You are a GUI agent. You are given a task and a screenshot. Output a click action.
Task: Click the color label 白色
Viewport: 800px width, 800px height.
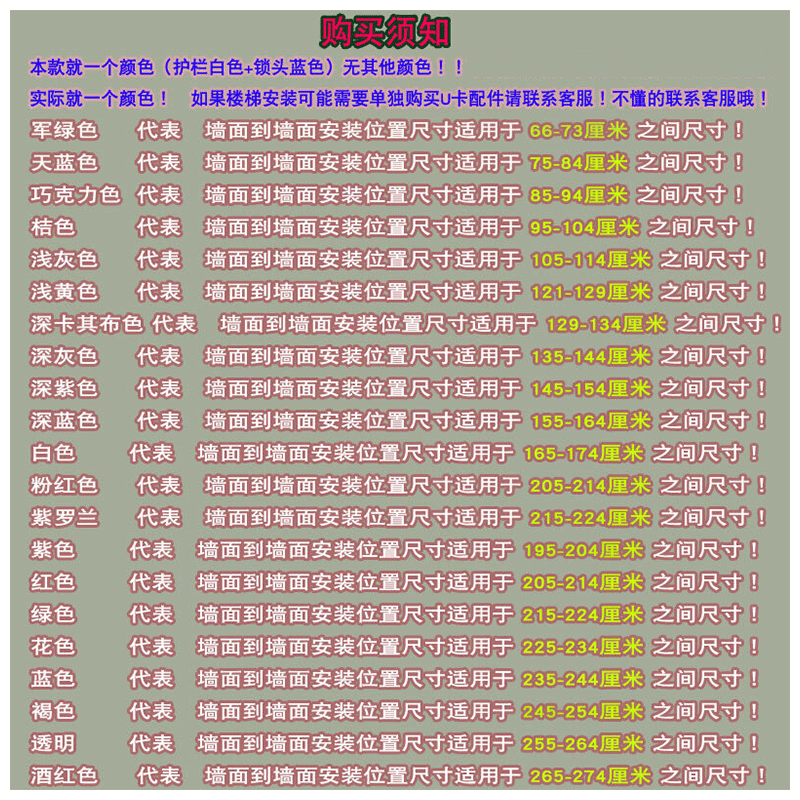[x=53, y=453]
